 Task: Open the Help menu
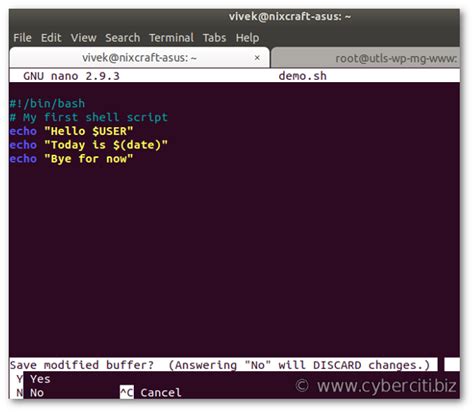pyautogui.click(x=247, y=38)
